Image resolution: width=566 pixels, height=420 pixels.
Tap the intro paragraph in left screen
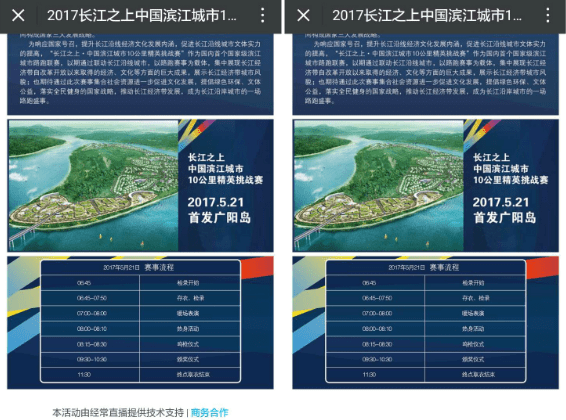click(140, 72)
